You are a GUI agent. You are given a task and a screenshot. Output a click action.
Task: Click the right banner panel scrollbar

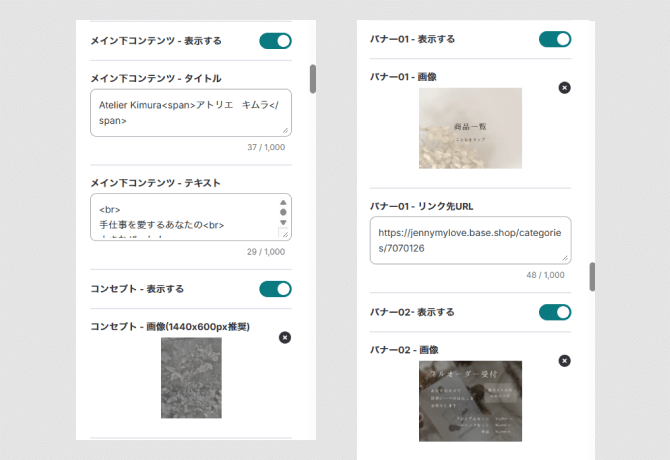(x=593, y=276)
